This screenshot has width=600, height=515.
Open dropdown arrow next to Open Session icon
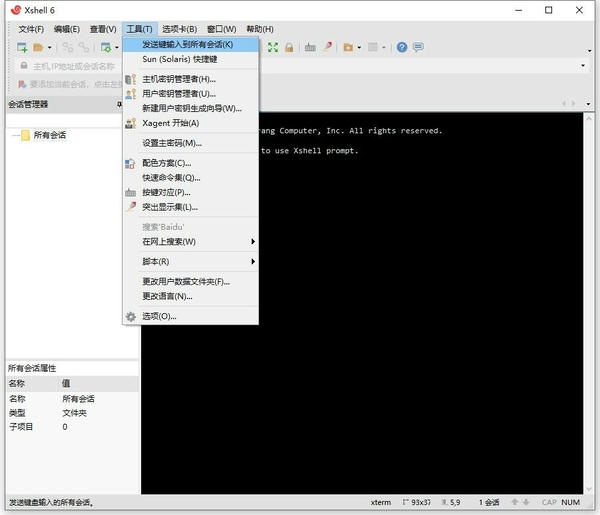[49, 48]
